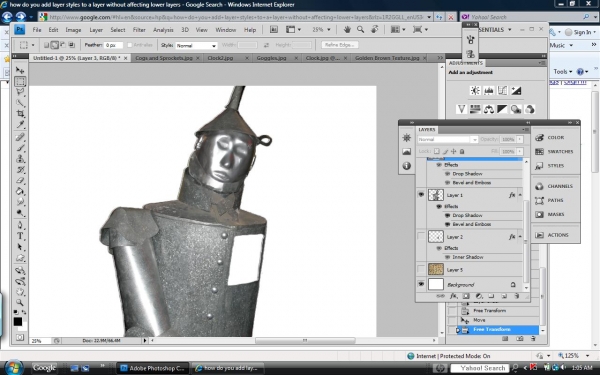
Task: Open the layer Fill slider arrow
Action: pos(520,152)
